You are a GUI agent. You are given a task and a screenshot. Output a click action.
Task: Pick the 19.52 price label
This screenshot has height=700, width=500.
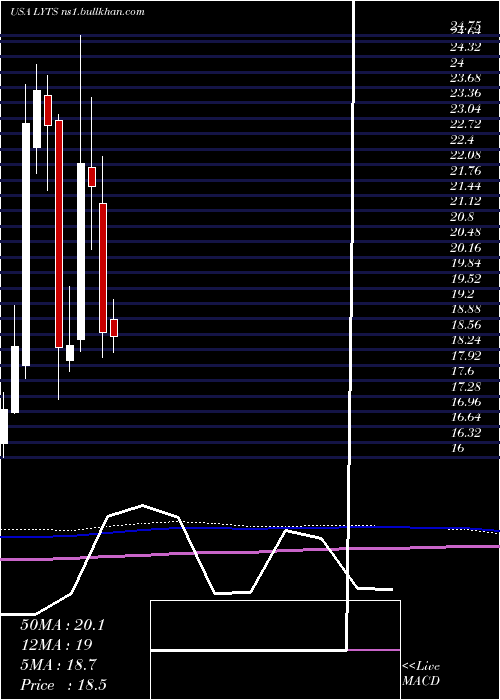pos(466,279)
